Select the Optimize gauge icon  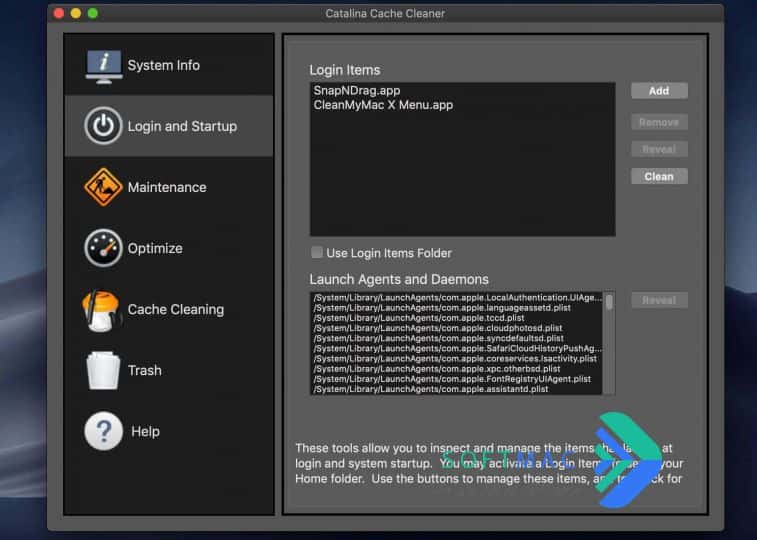click(x=103, y=248)
